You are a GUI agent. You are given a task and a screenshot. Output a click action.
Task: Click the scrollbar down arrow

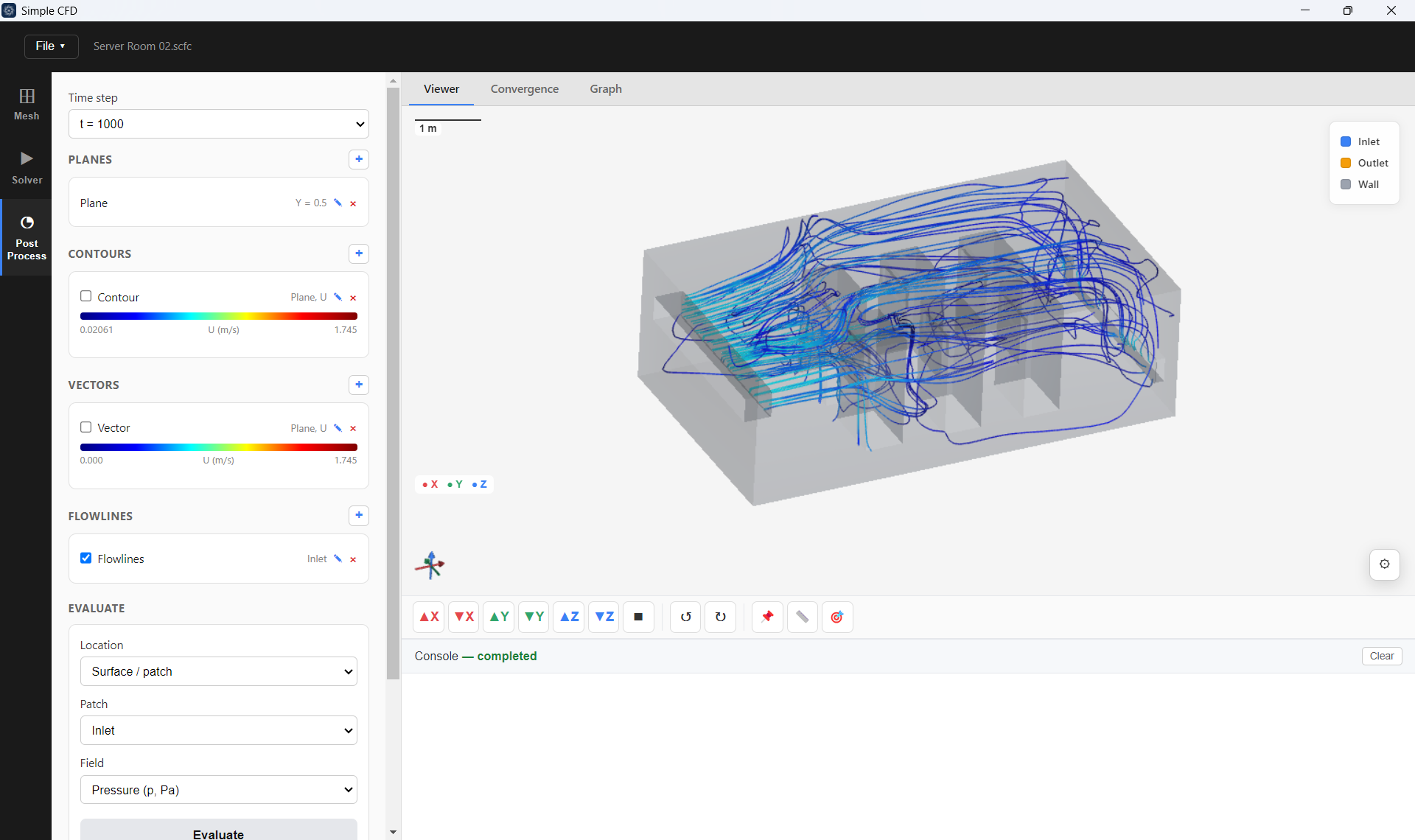click(393, 832)
